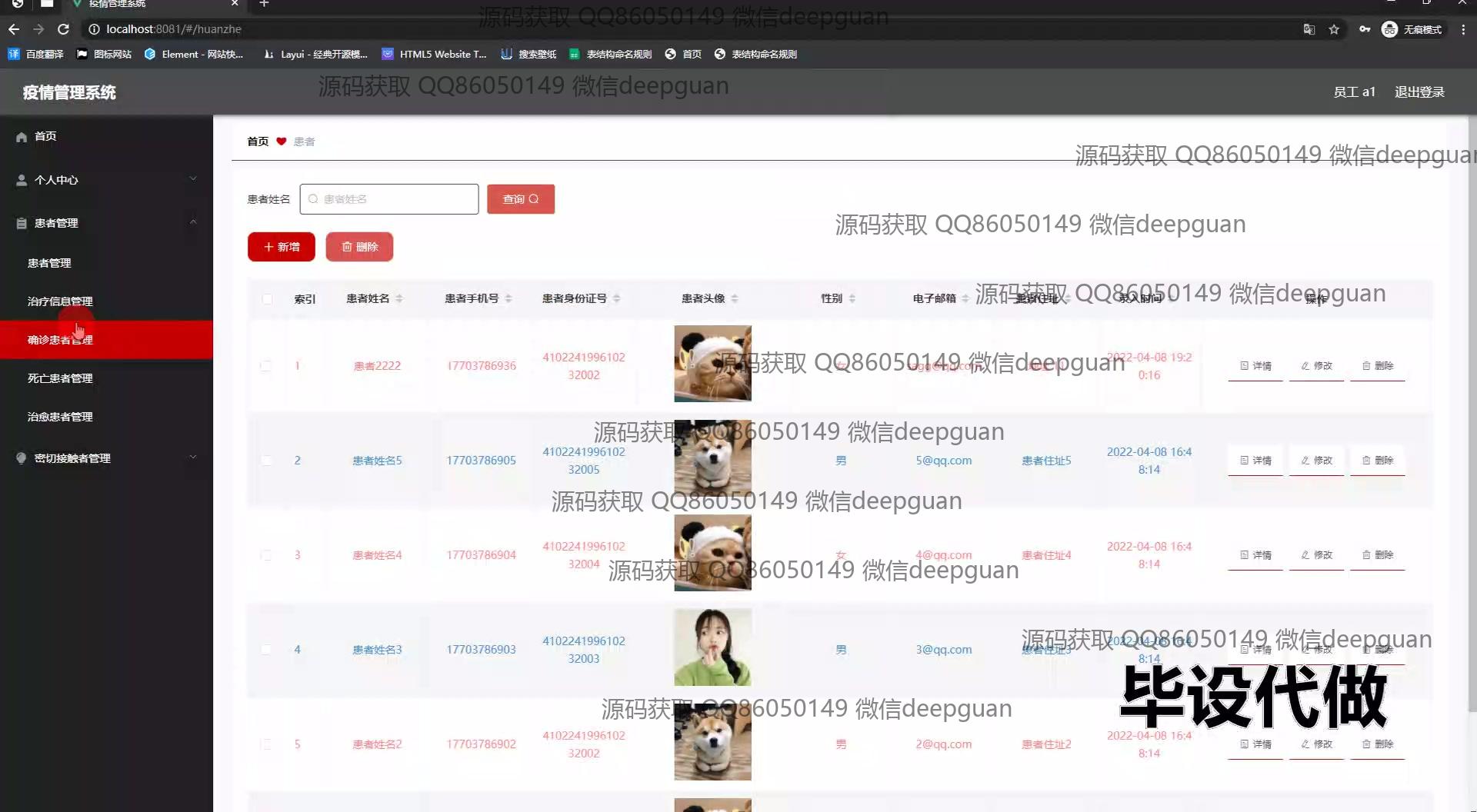Click the 退出登录 link
This screenshot has height=812, width=1477.
[x=1419, y=92]
